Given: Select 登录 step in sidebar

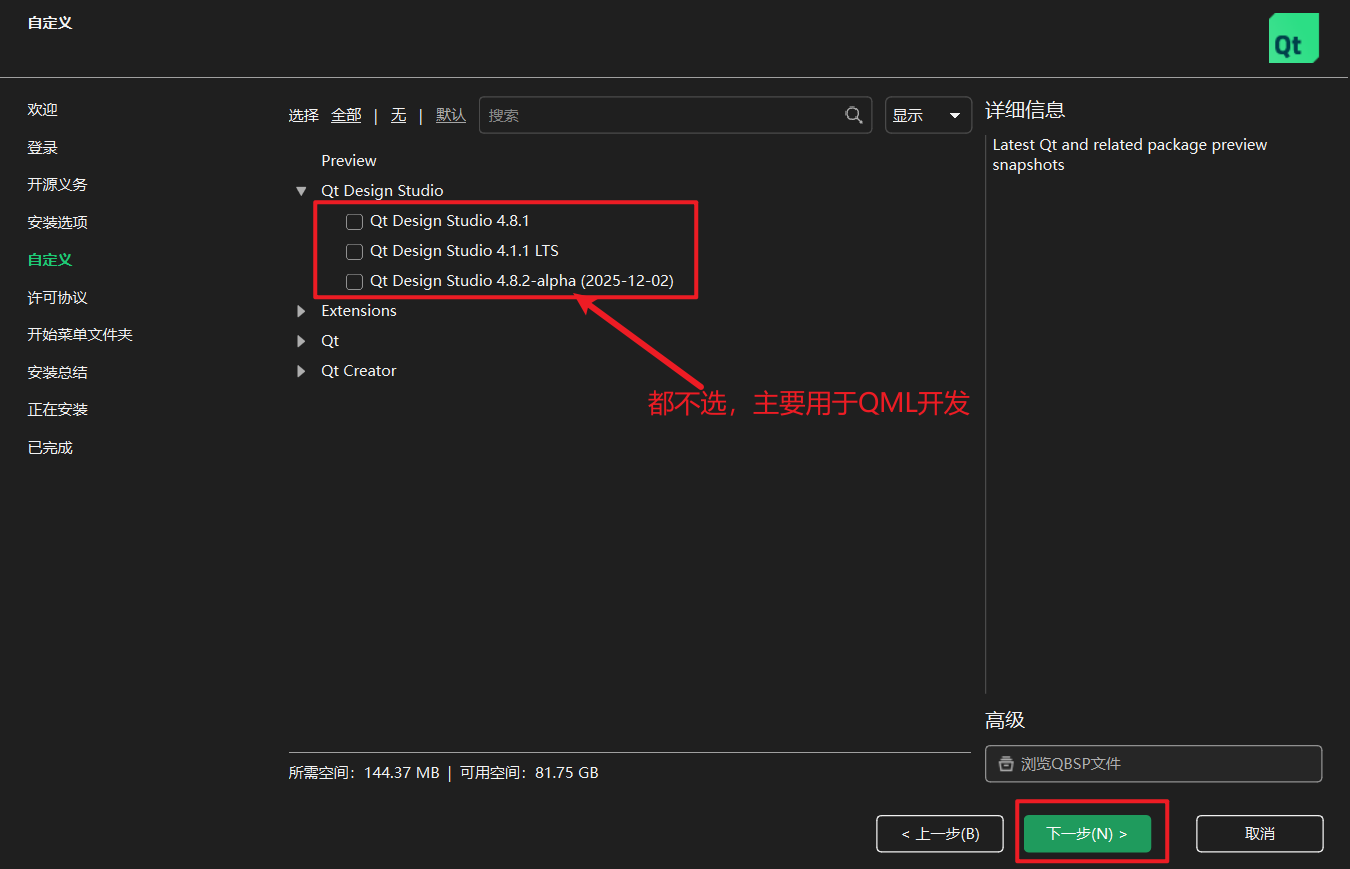Looking at the screenshot, I should (x=43, y=147).
